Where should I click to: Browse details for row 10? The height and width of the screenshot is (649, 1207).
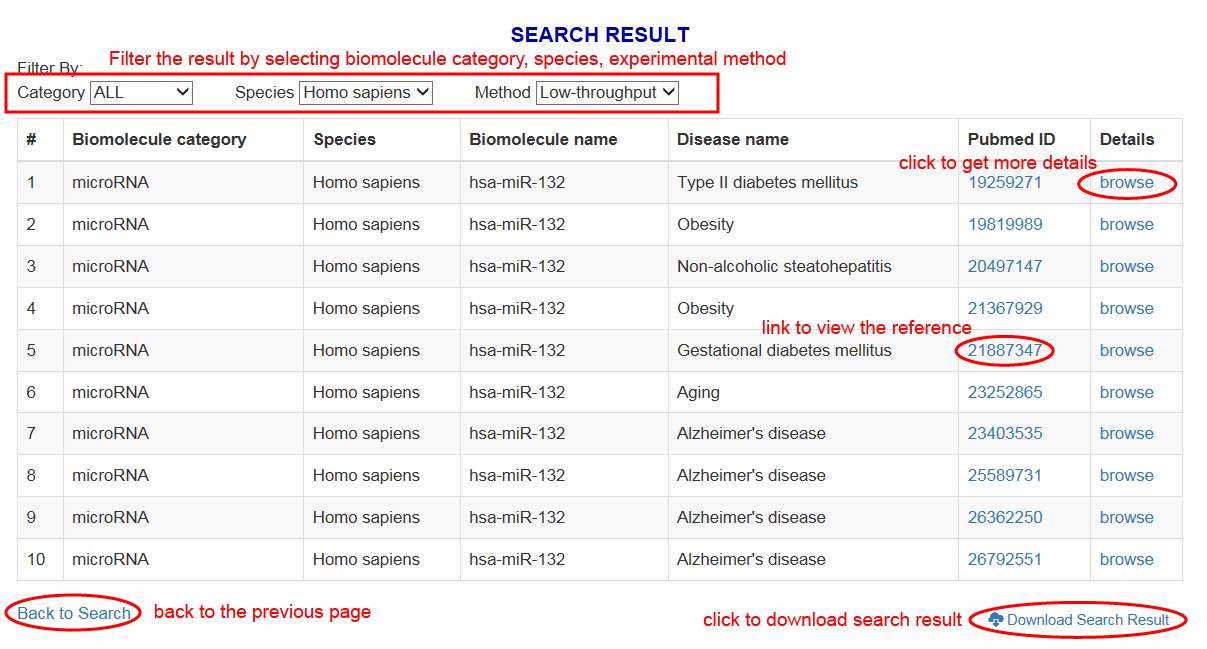click(1126, 559)
